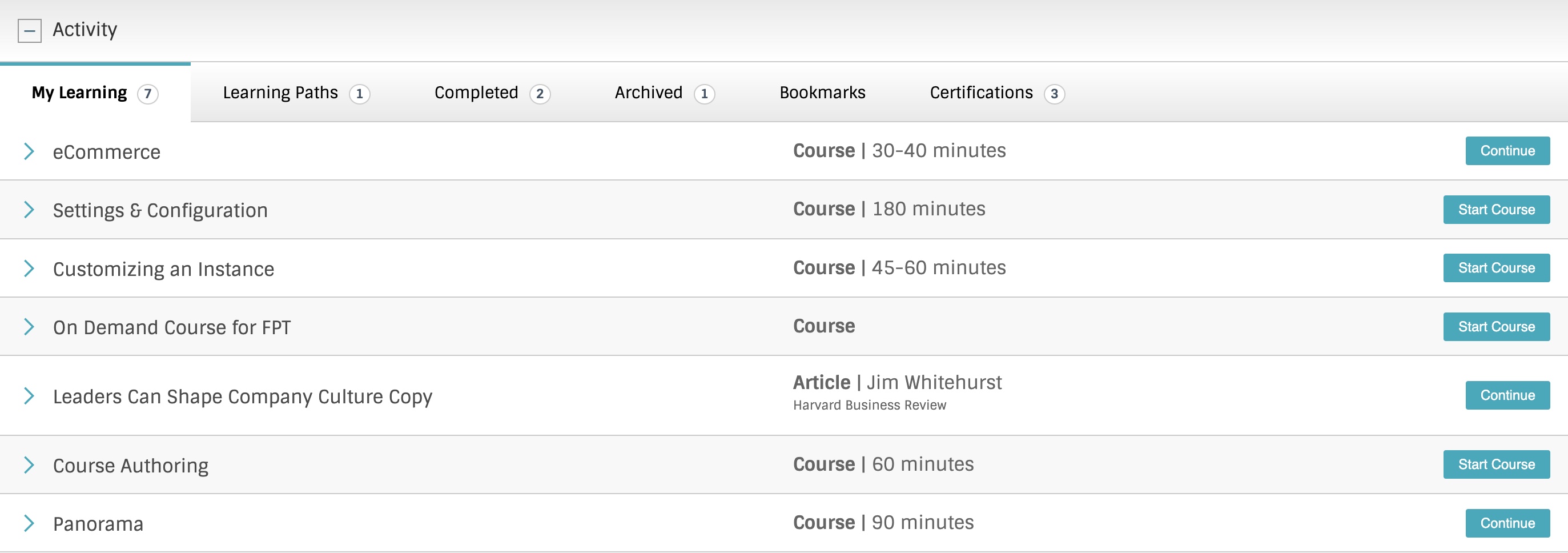Continue the Panorama course
Screen dimensions: 1568x553
[1507, 523]
